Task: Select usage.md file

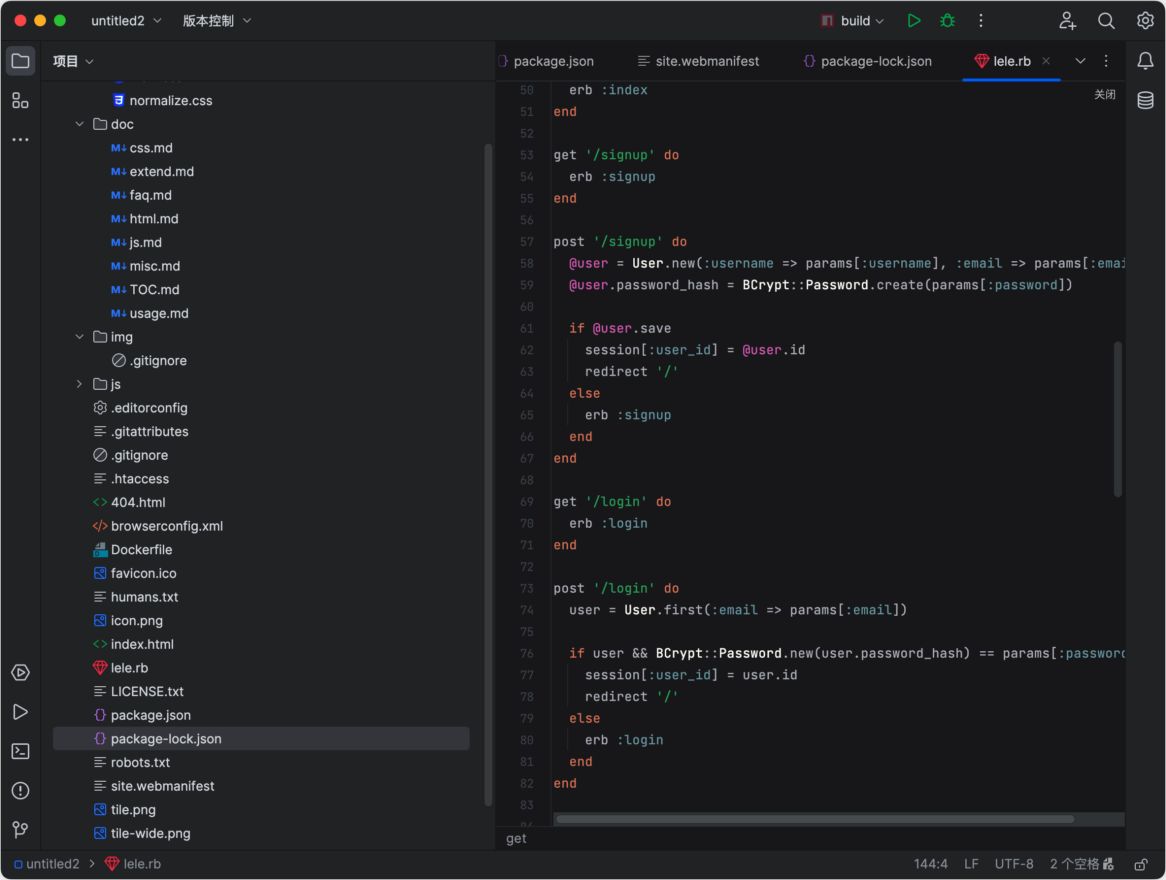Action: [149, 313]
